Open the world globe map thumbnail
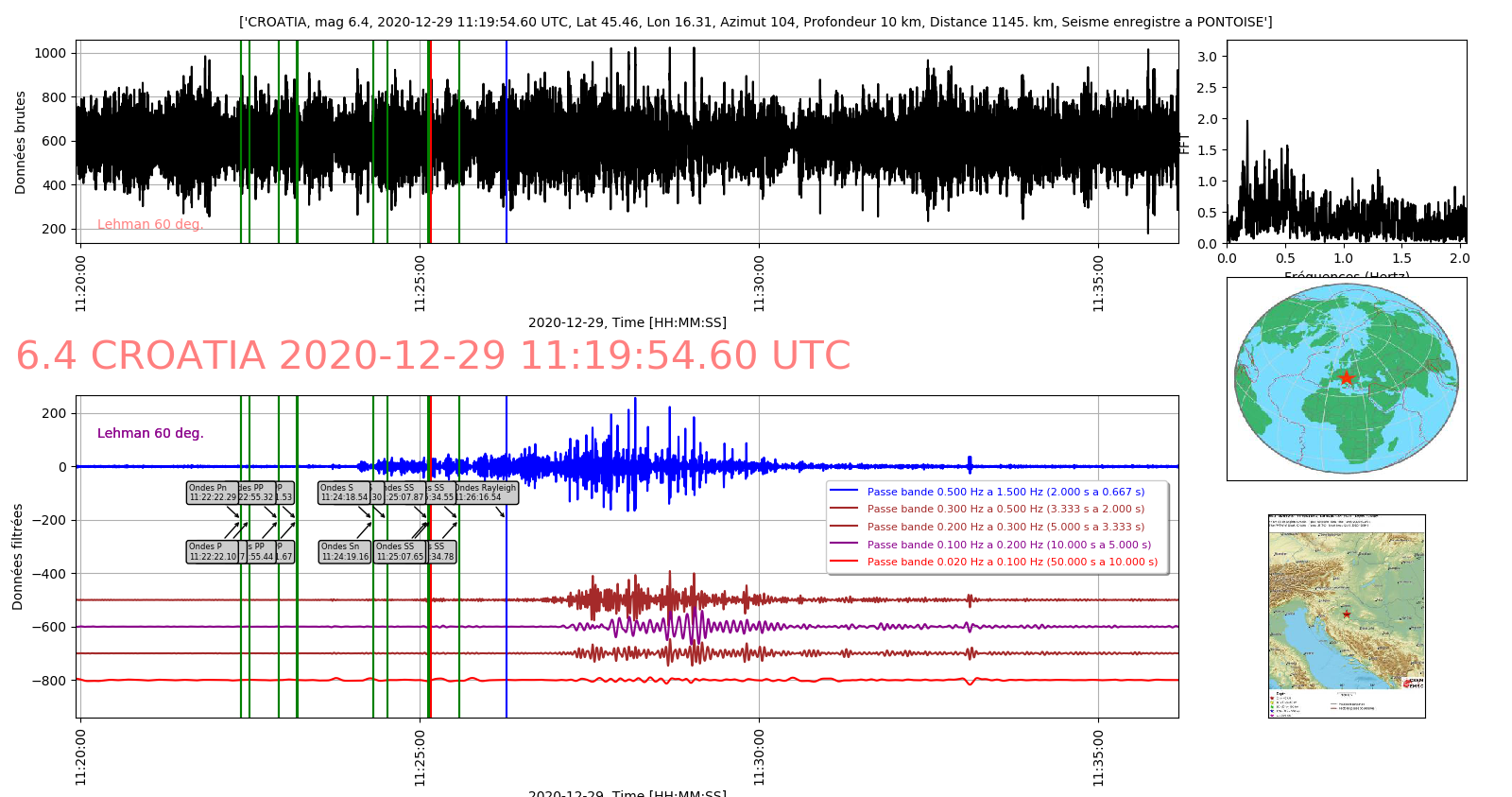The width and height of the screenshot is (1512, 797). click(1347, 378)
